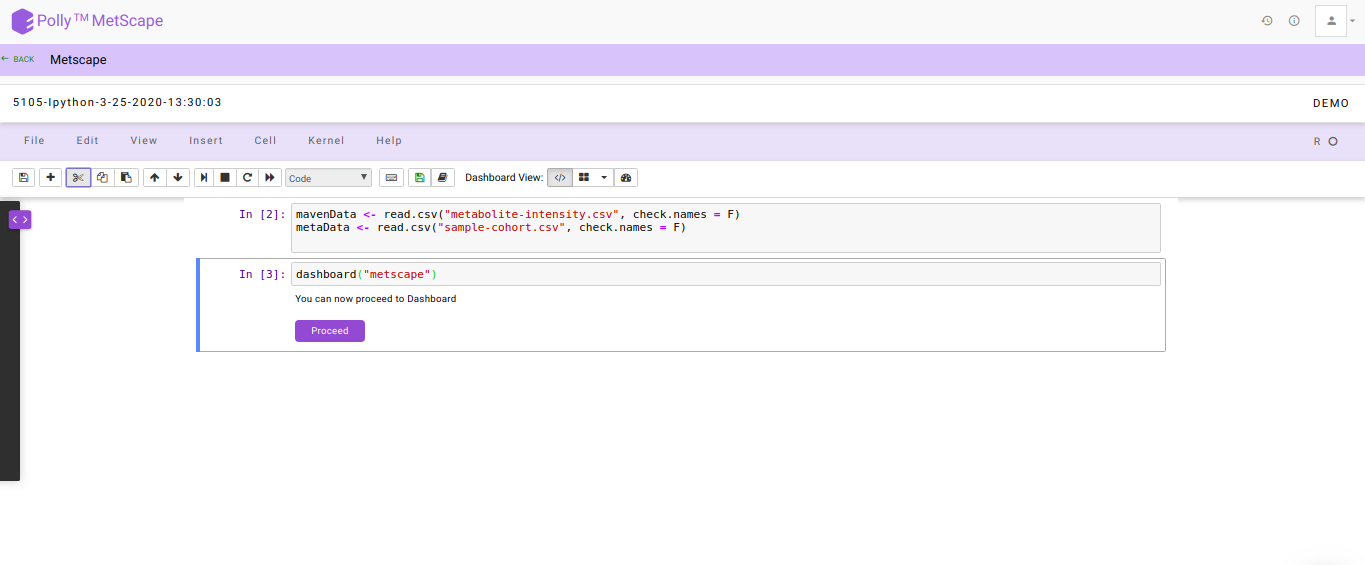Expand the user account dropdown arrow
The height and width of the screenshot is (565, 1365).
(x=1352, y=20)
